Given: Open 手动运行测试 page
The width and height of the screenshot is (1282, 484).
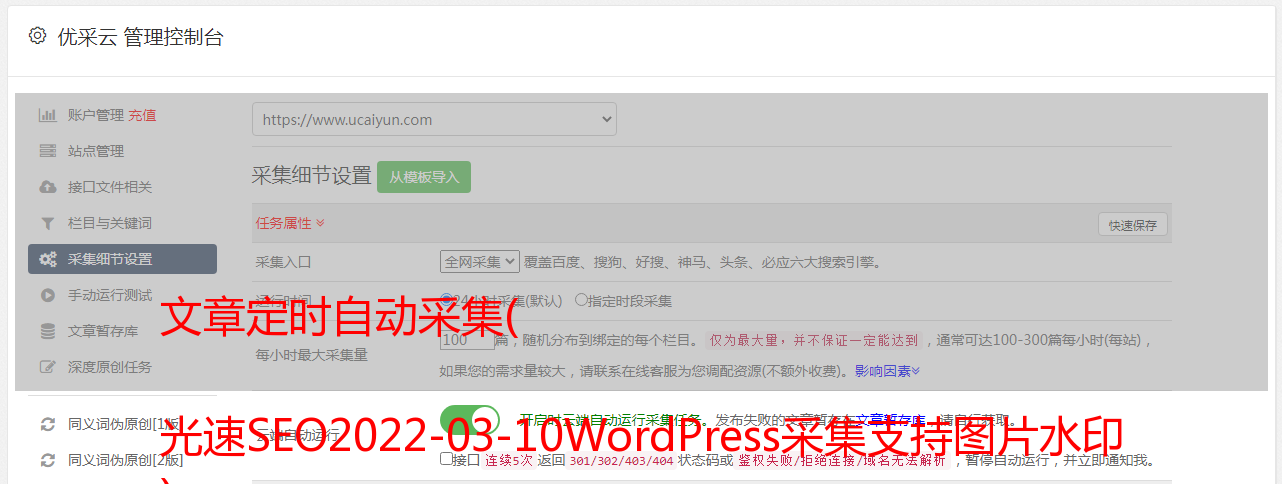Looking at the screenshot, I should click(110, 295).
